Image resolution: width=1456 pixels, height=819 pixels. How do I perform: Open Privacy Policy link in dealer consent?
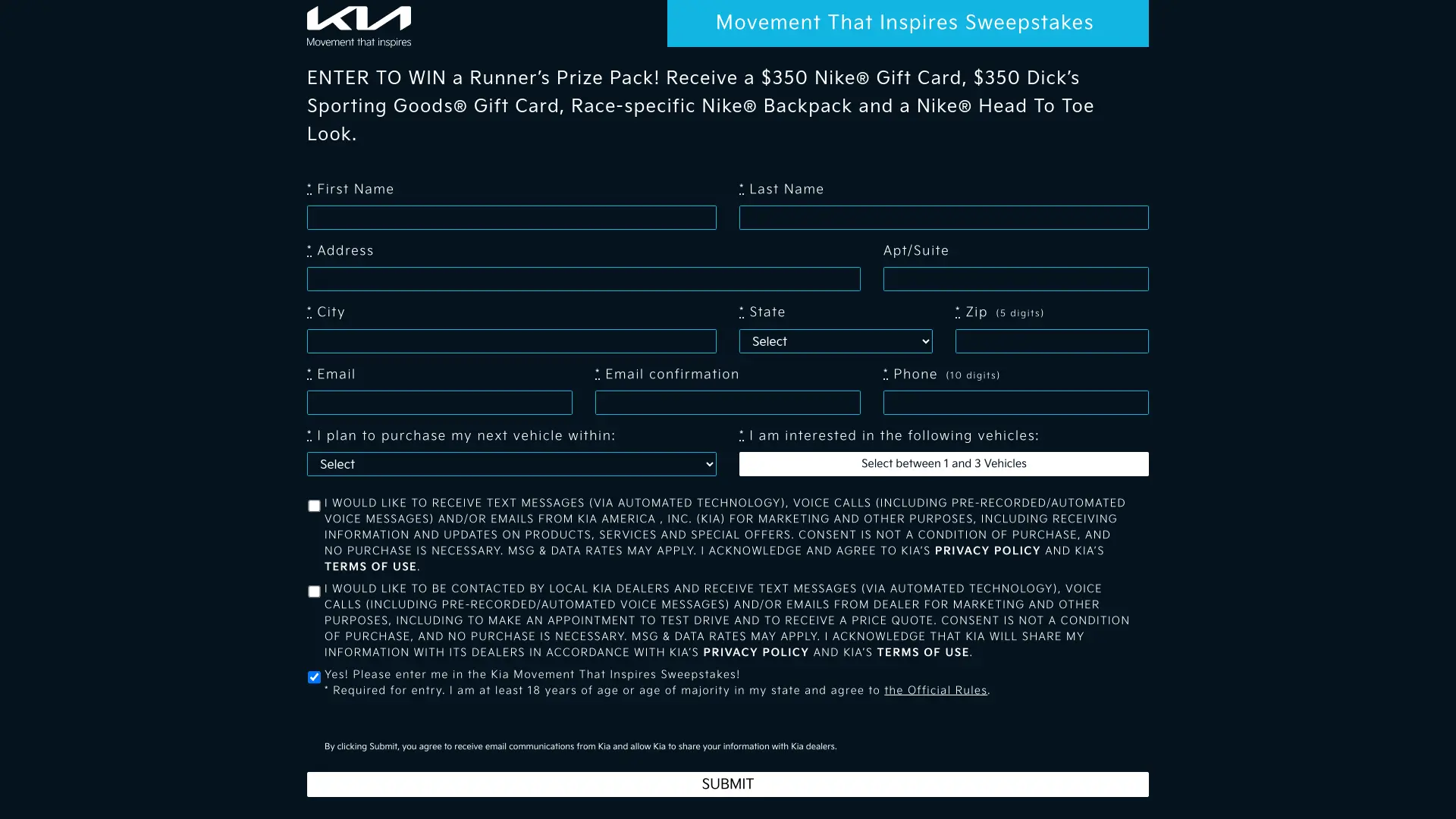(x=756, y=653)
